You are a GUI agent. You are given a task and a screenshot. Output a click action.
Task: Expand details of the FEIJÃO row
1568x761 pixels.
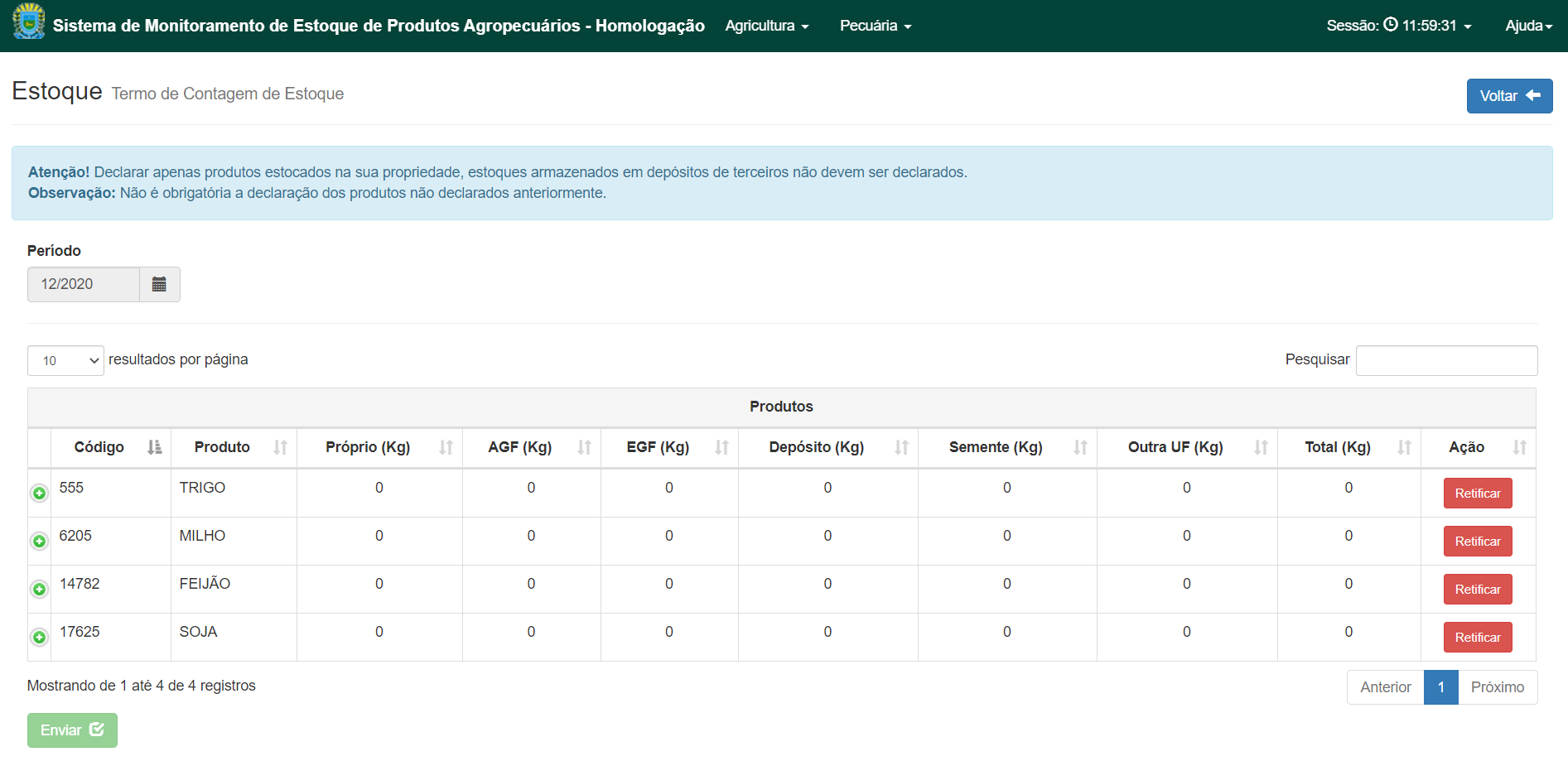click(39, 590)
